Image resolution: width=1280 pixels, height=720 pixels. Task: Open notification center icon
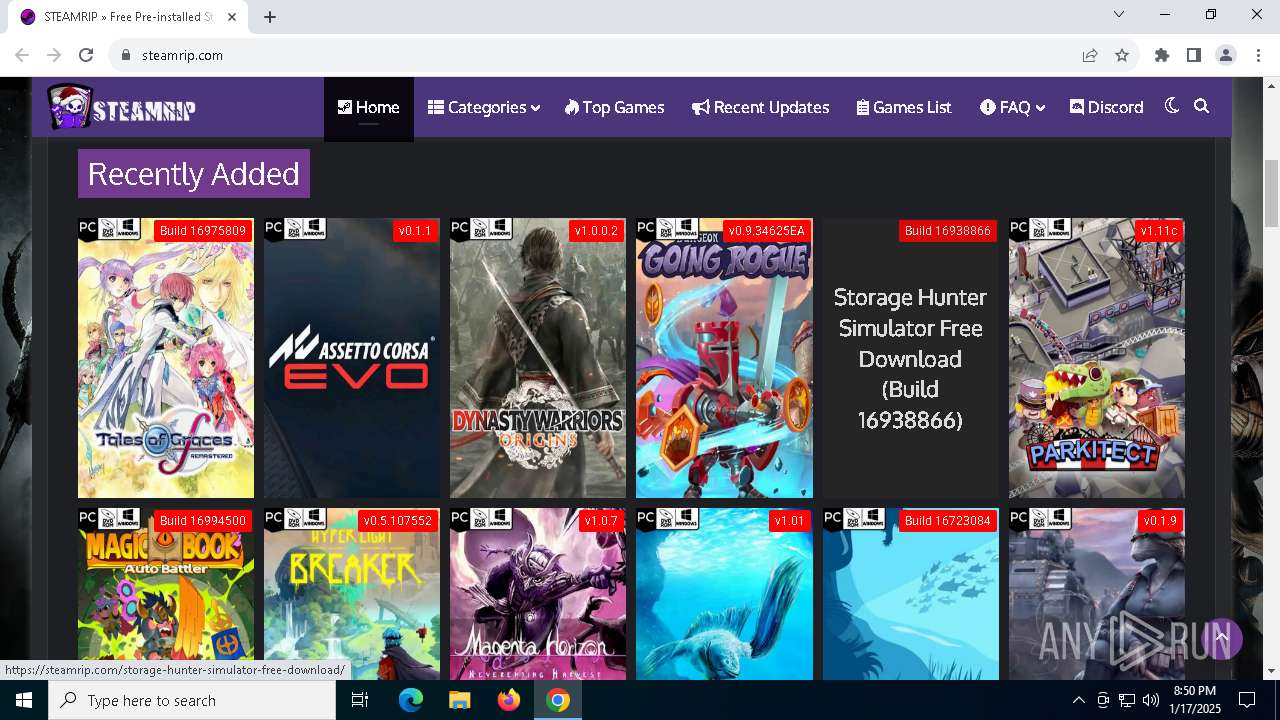click(1247, 700)
